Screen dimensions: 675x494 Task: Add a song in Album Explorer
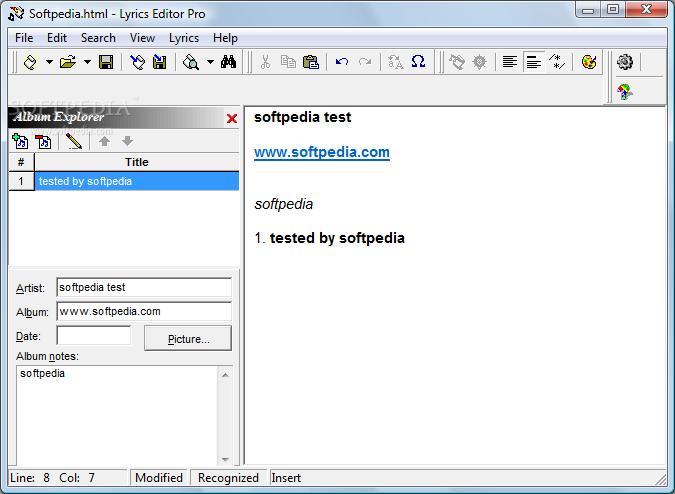tap(20, 141)
